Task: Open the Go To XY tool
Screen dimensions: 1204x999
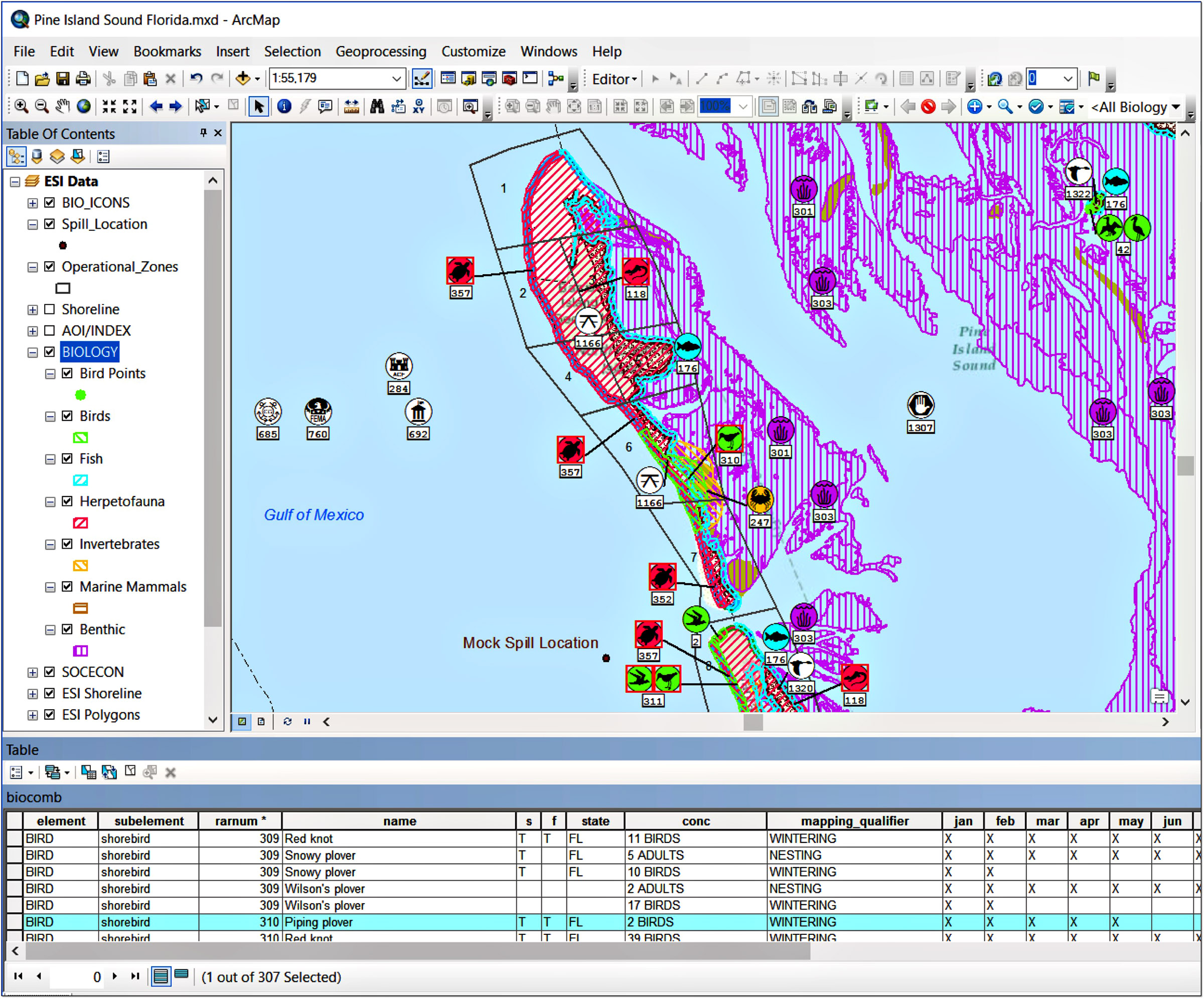Action: coord(419,107)
